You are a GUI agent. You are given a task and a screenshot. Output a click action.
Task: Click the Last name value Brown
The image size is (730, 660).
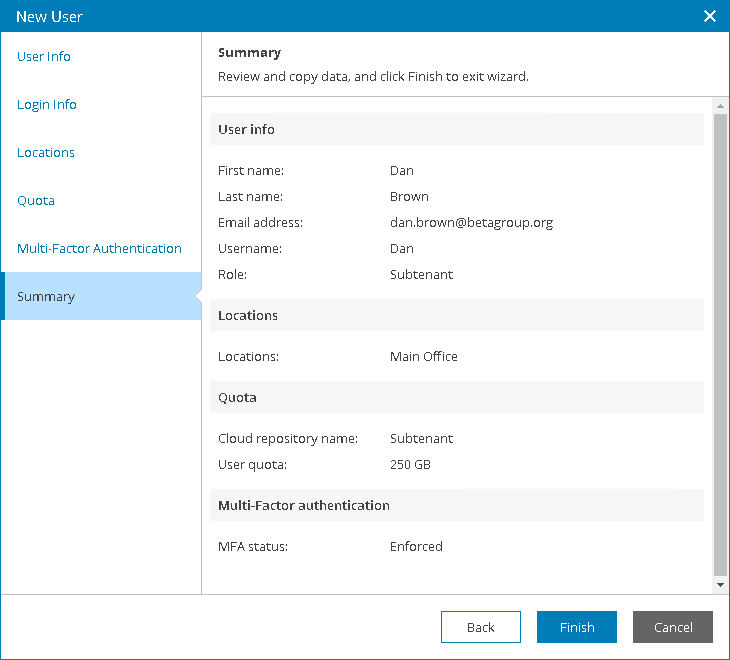tap(409, 197)
